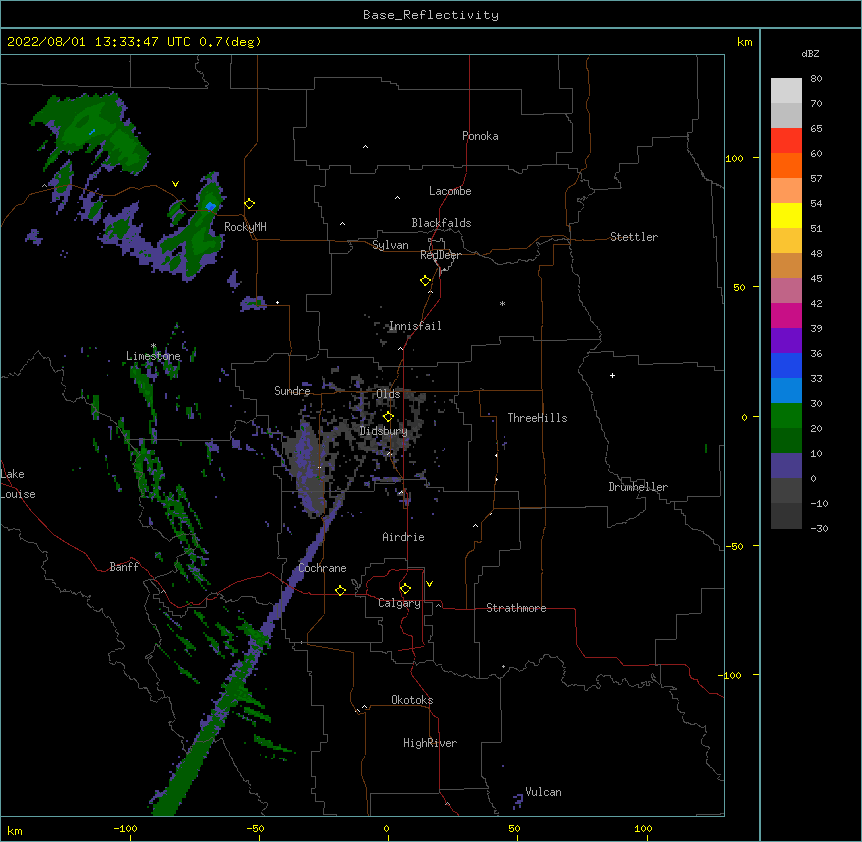Select the Okotoks label
Screen dimensions: 862x842
pyautogui.click(x=412, y=700)
